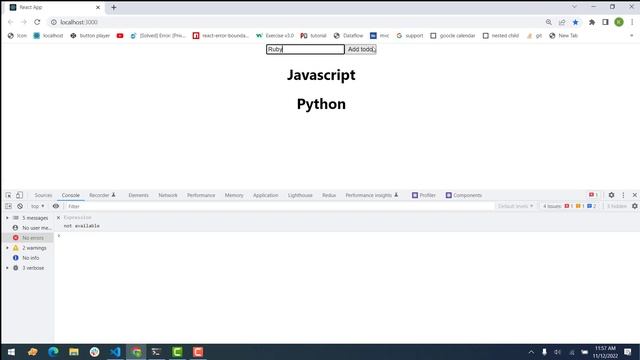Click the Python todo heading
This screenshot has height=360, width=640.
(321, 104)
